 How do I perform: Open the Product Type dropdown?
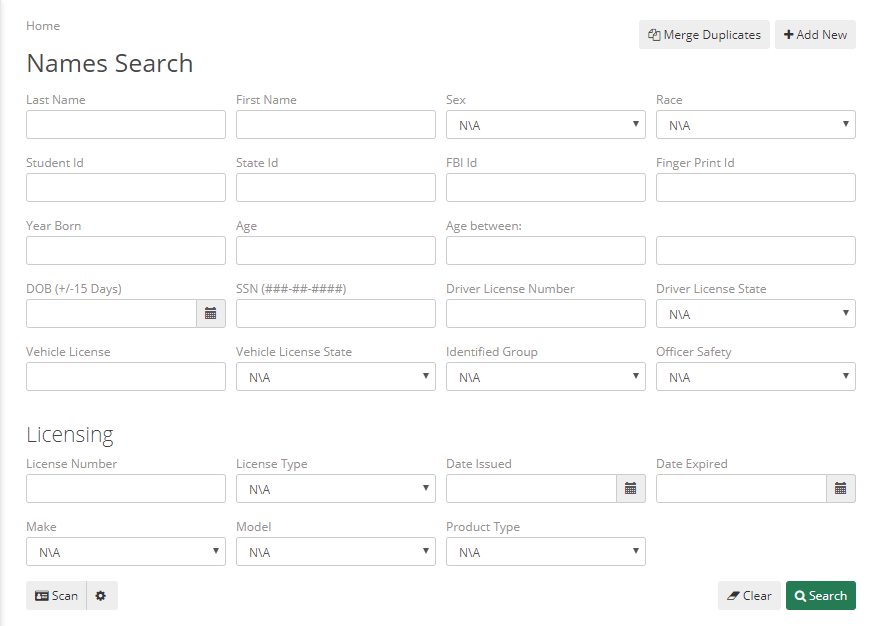pos(546,551)
